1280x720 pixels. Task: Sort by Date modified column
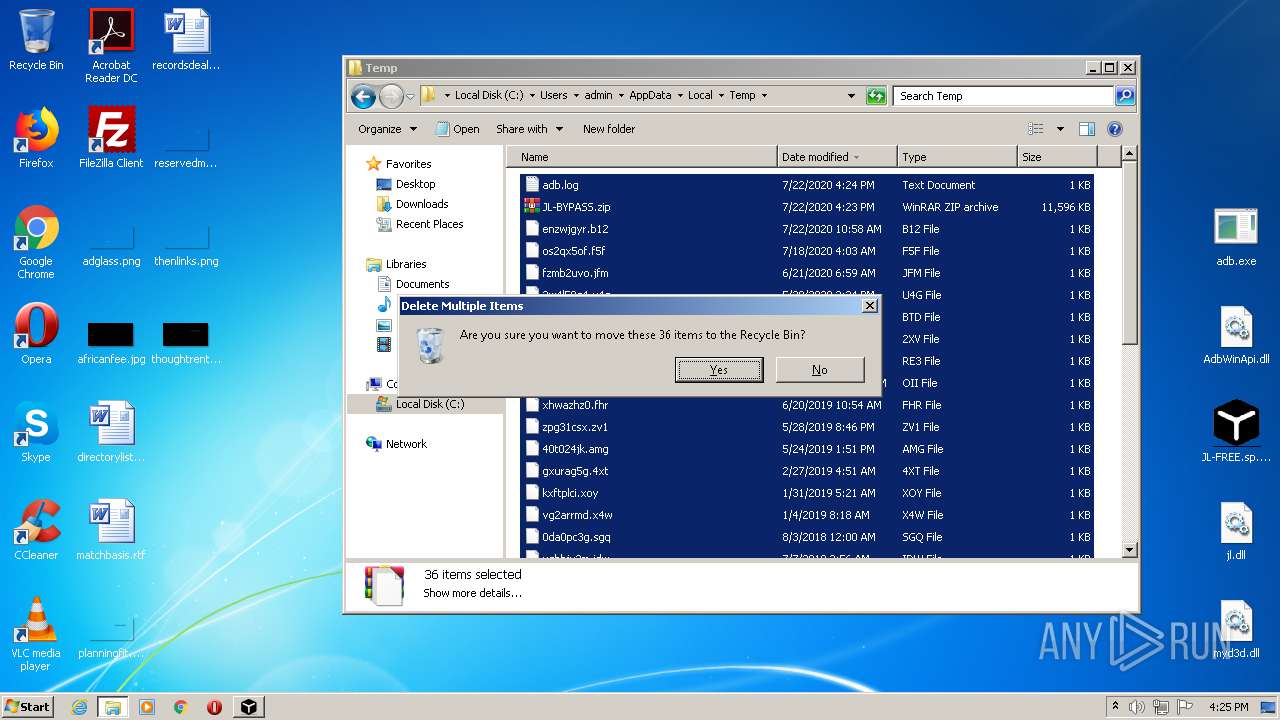click(x=837, y=157)
